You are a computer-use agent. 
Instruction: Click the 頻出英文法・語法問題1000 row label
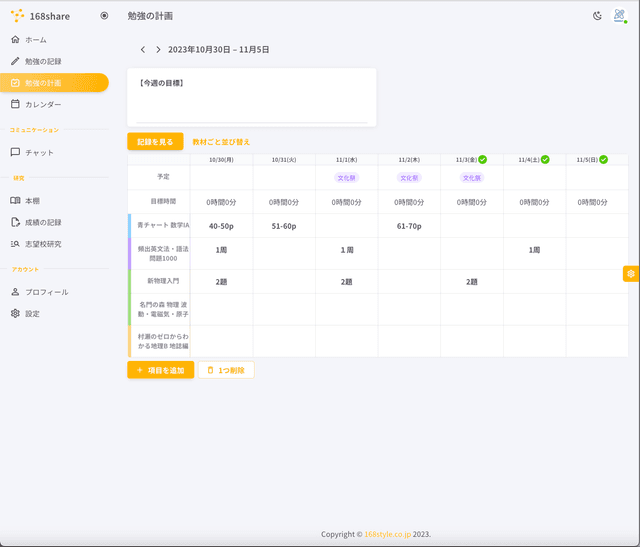pyautogui.click(x=163, y=253)
